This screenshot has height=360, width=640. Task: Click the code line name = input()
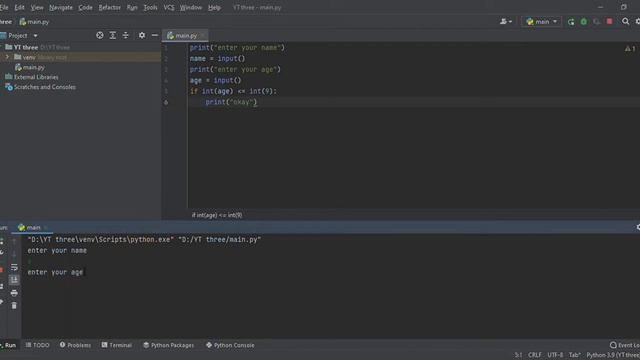[218, 58]
